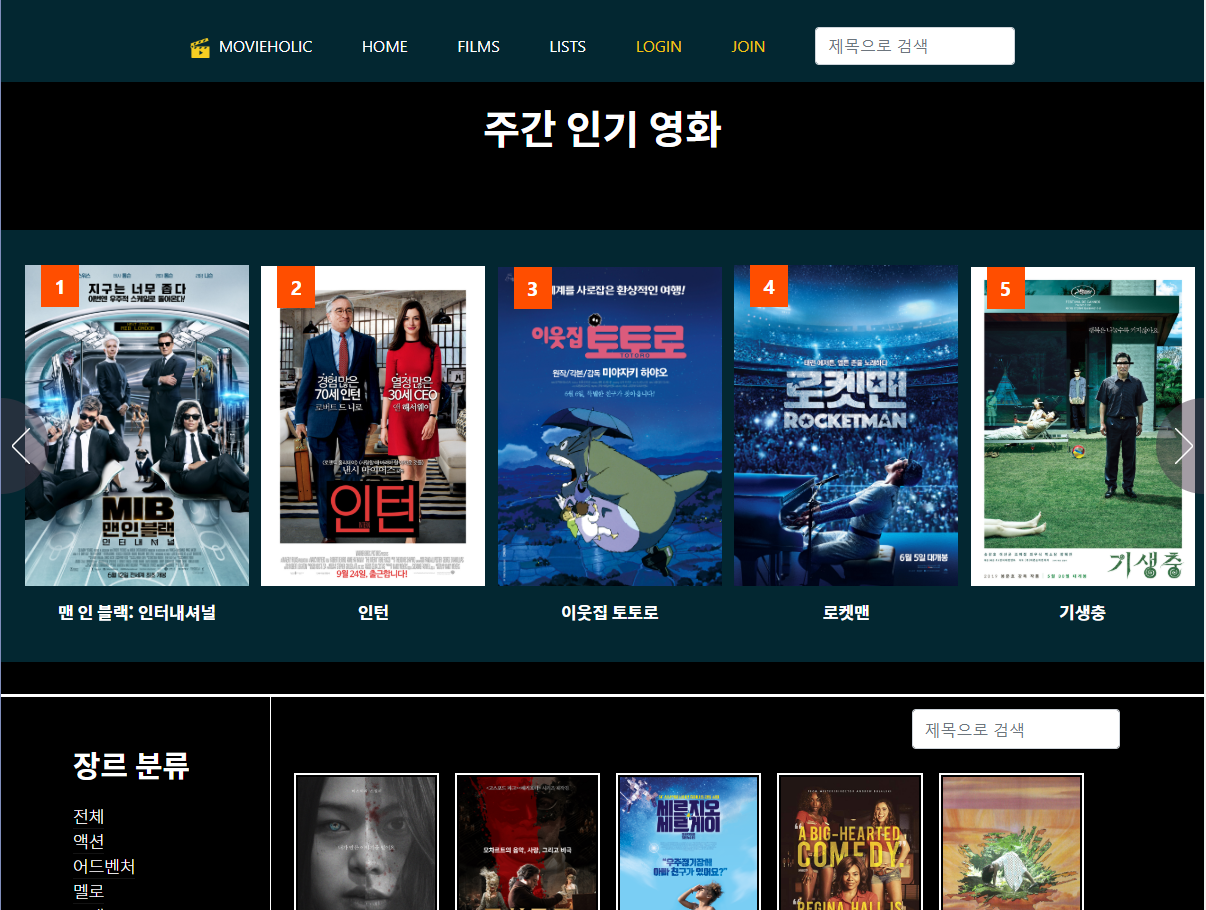Click the 로켓맨 title caption

[846, 613]
